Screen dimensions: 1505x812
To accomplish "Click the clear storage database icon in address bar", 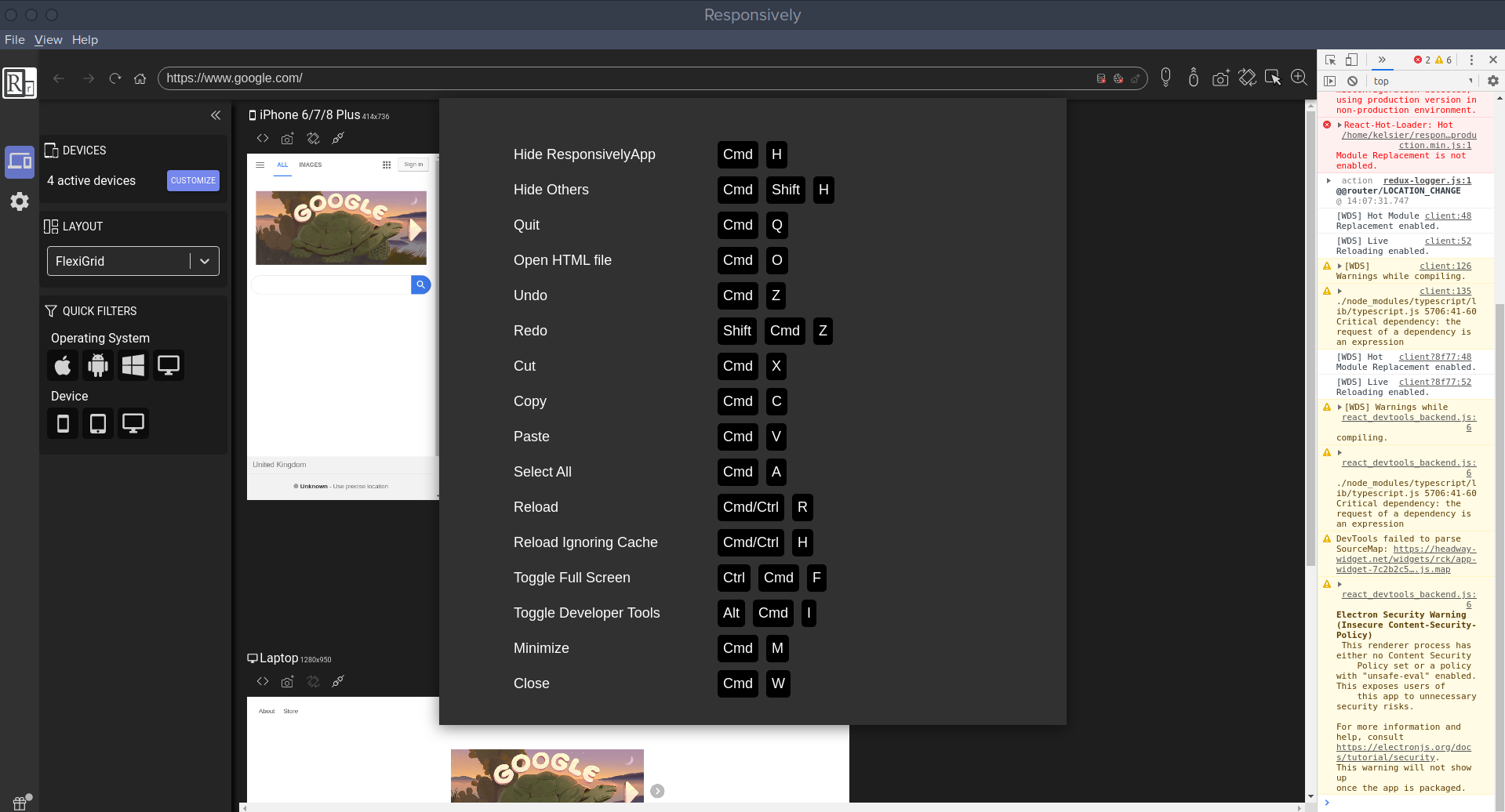I will [1101, 78].
